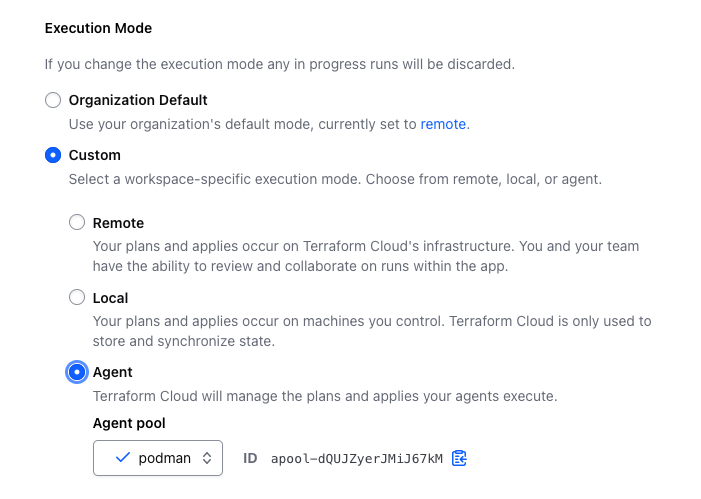Open the podman agent pool dropdown

[158, 458]
